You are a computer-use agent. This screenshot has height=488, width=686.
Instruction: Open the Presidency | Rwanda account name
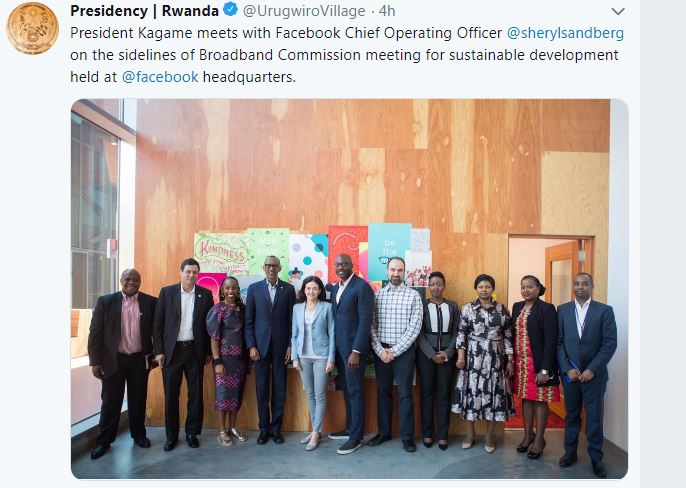[144, 11]
